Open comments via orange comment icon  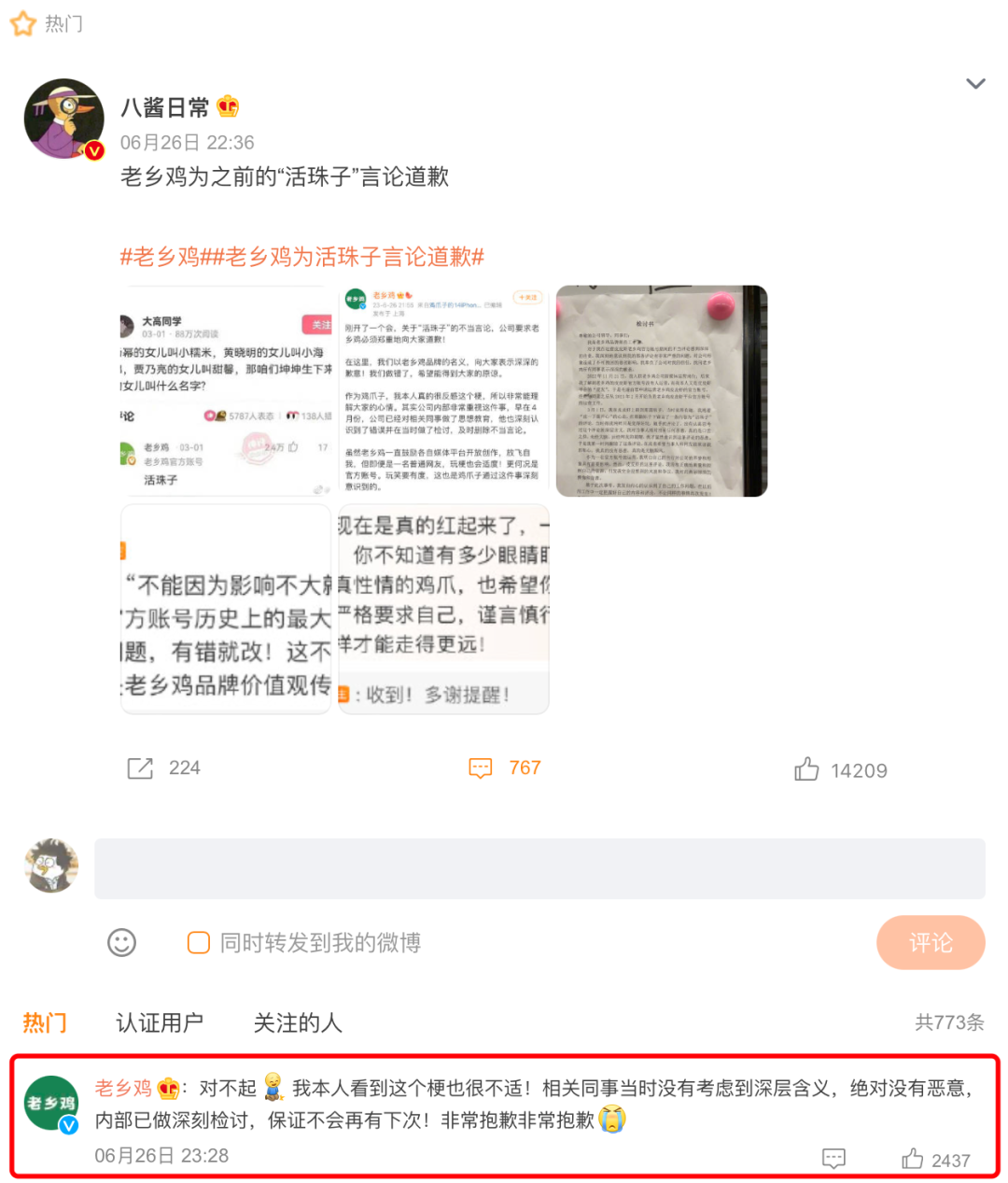point(480,768)
